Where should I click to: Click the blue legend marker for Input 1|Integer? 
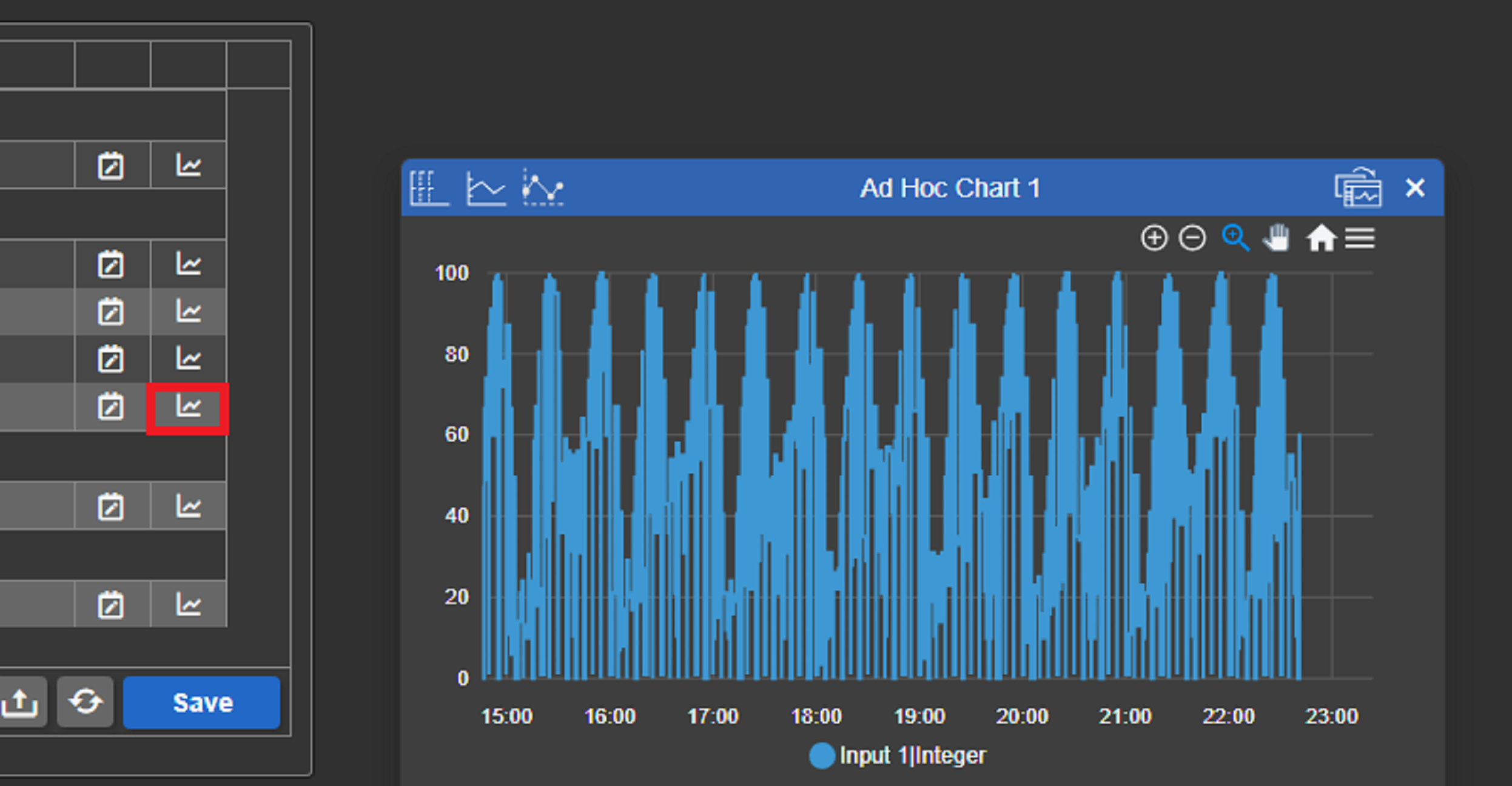click(822, 756)
